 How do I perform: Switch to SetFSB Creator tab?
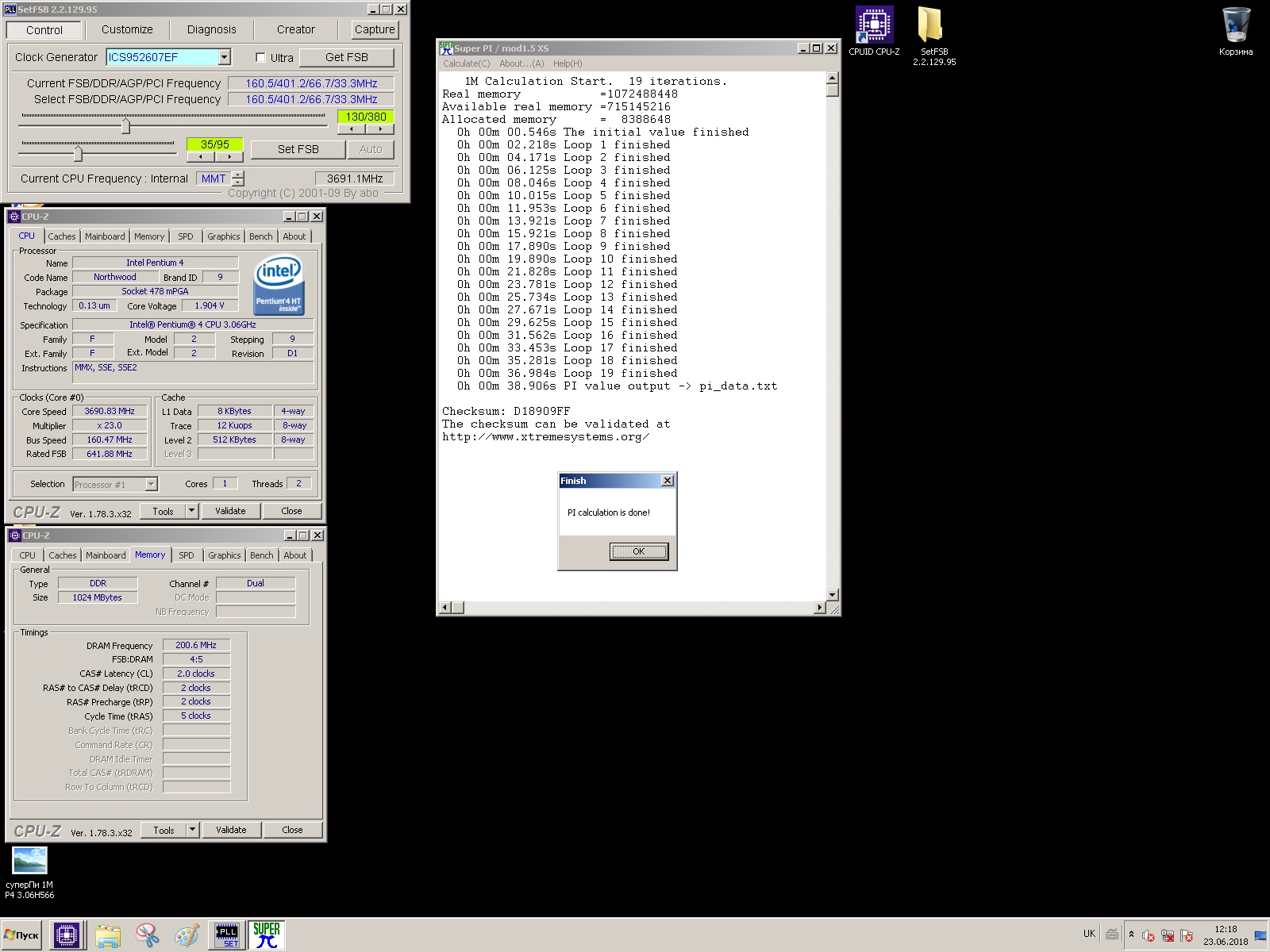tap(296, 29)
